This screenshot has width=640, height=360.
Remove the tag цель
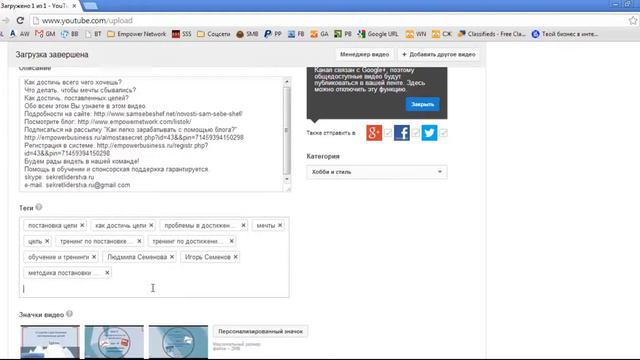point(47,241)
